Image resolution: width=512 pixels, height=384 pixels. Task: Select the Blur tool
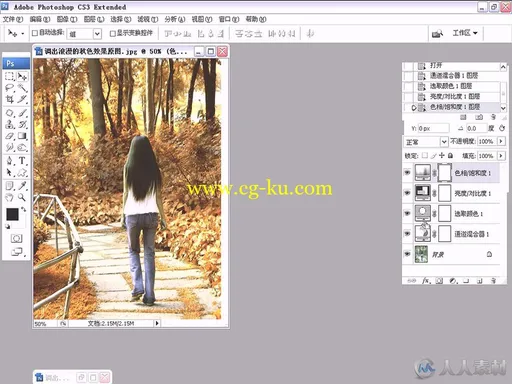[x=10, y=147]
